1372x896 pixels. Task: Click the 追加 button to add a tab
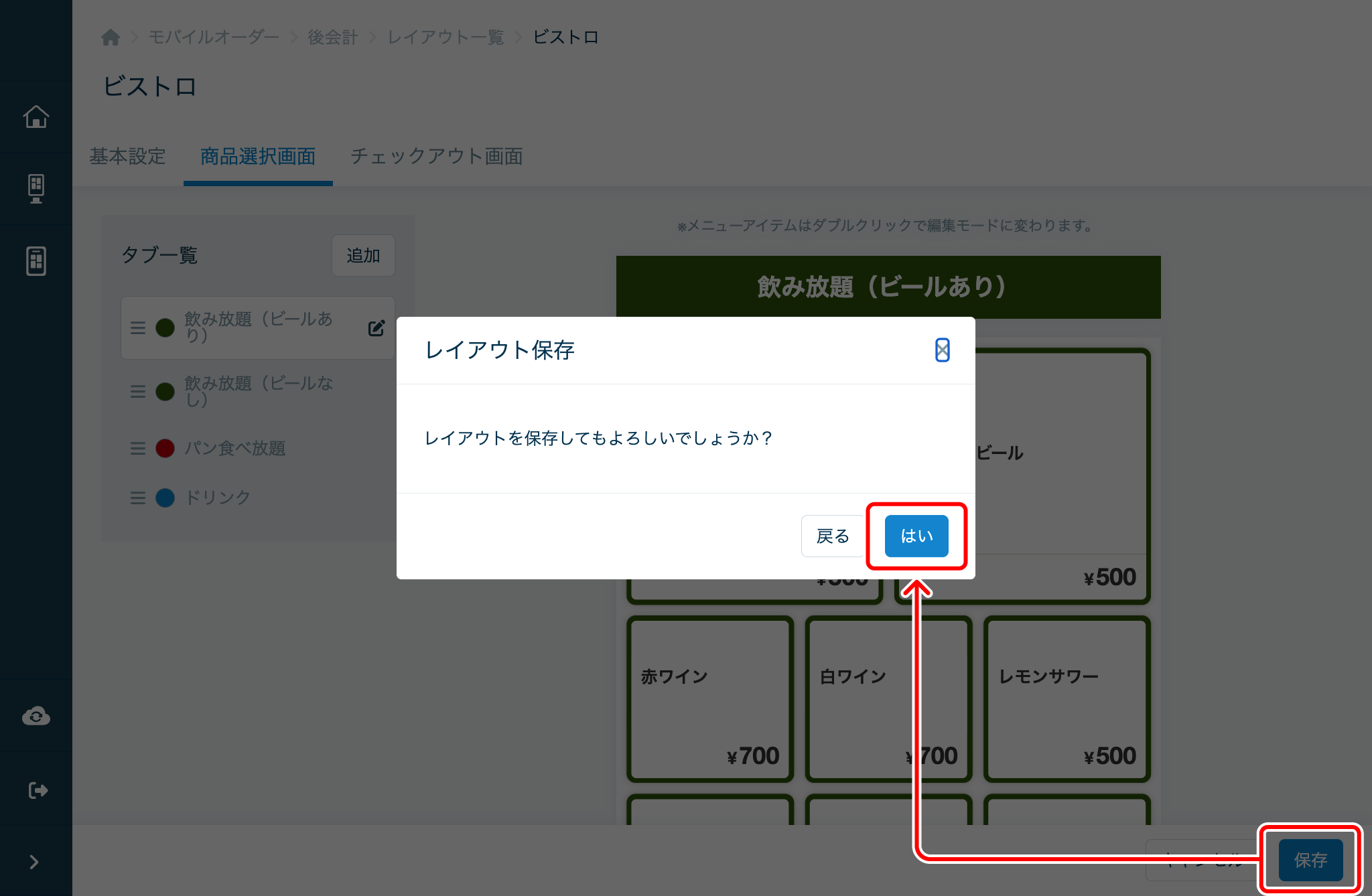point(362,255)
